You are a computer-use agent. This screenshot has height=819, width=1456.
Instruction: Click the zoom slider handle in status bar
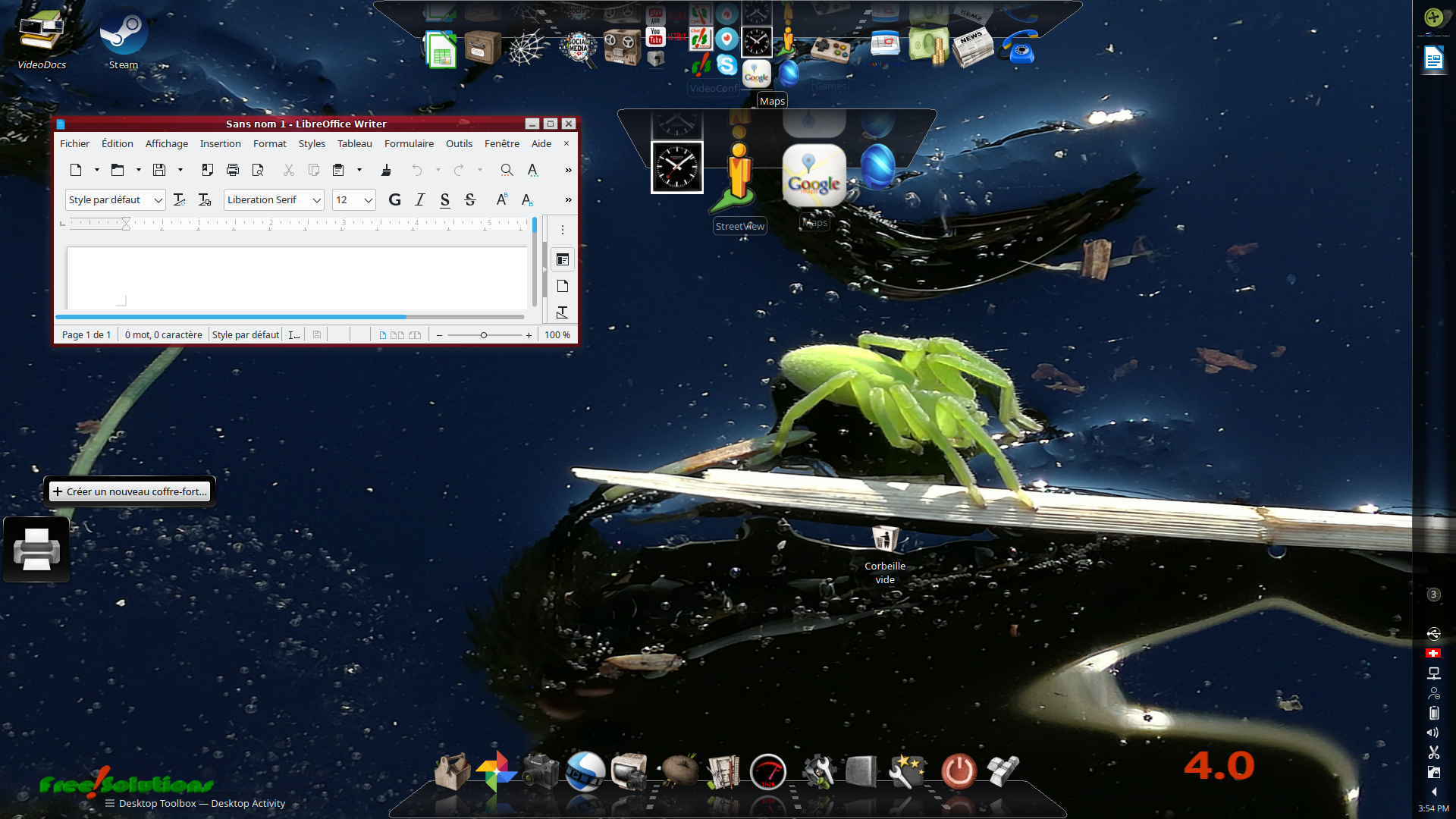point(484,335)
